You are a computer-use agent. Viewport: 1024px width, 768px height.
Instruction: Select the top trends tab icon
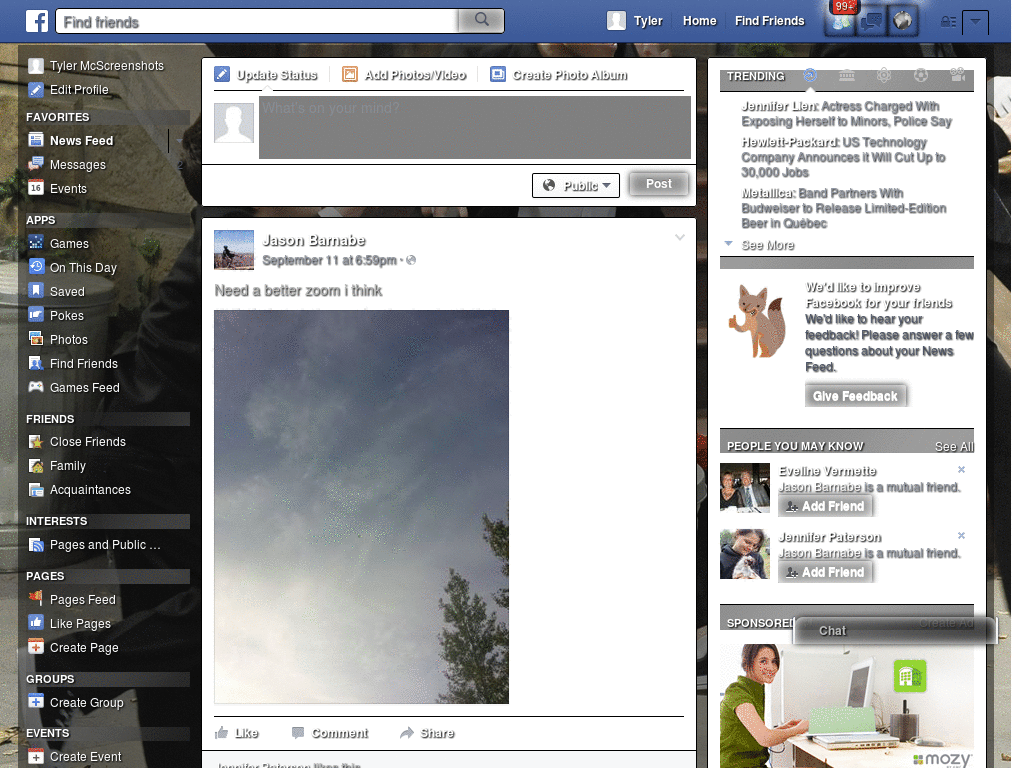810,76
